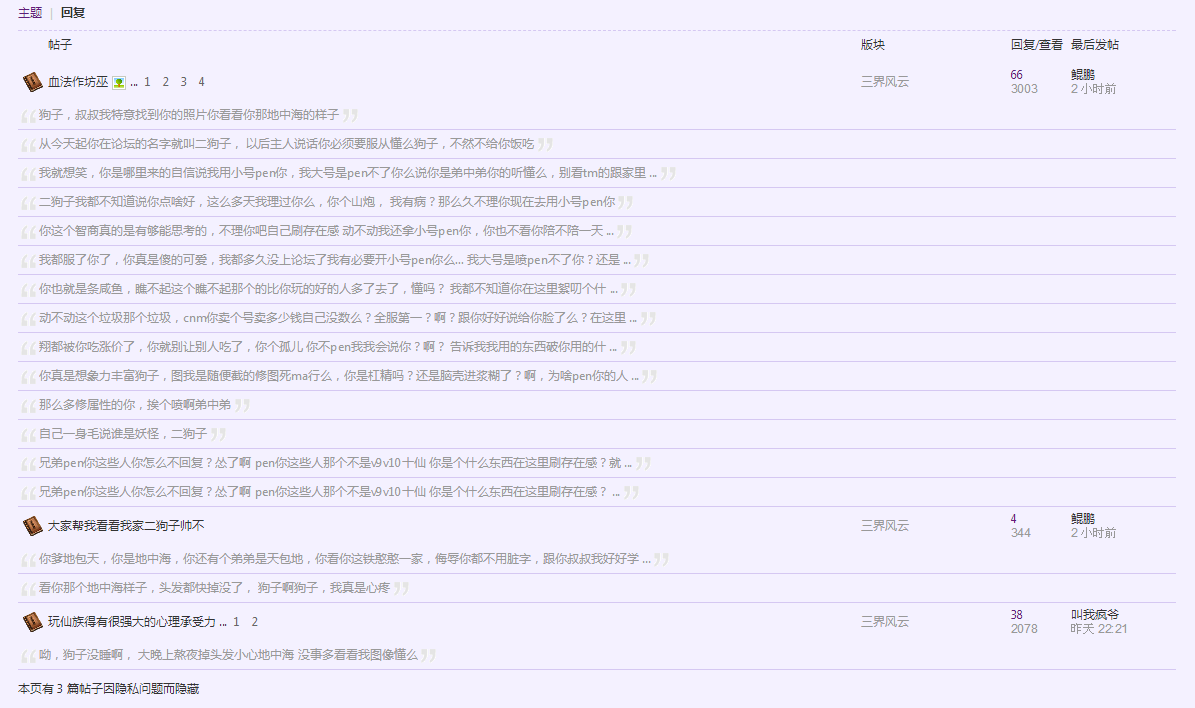Open the reply excerpt 自己一身毛说谁是妖怪
Image resolution: width=1195 pixels, height=708 pixels.
tap(123, 434)
